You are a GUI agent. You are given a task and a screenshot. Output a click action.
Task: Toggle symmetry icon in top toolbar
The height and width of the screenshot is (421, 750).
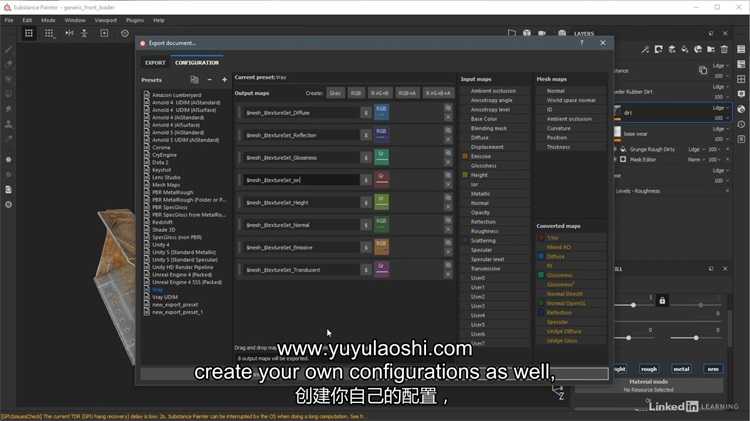point(69,33)
